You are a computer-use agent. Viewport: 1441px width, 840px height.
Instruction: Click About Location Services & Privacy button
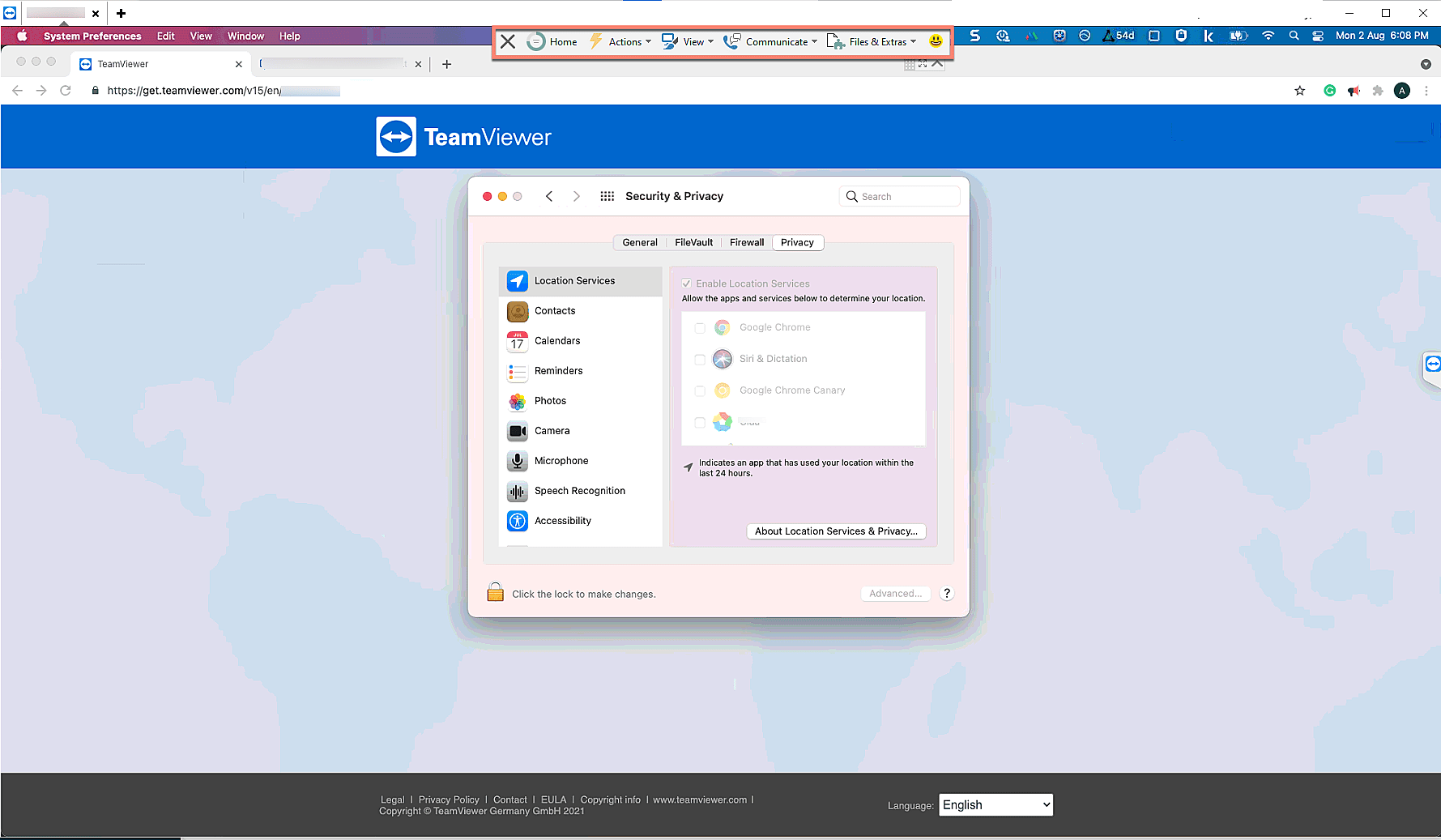coord(836,531)
